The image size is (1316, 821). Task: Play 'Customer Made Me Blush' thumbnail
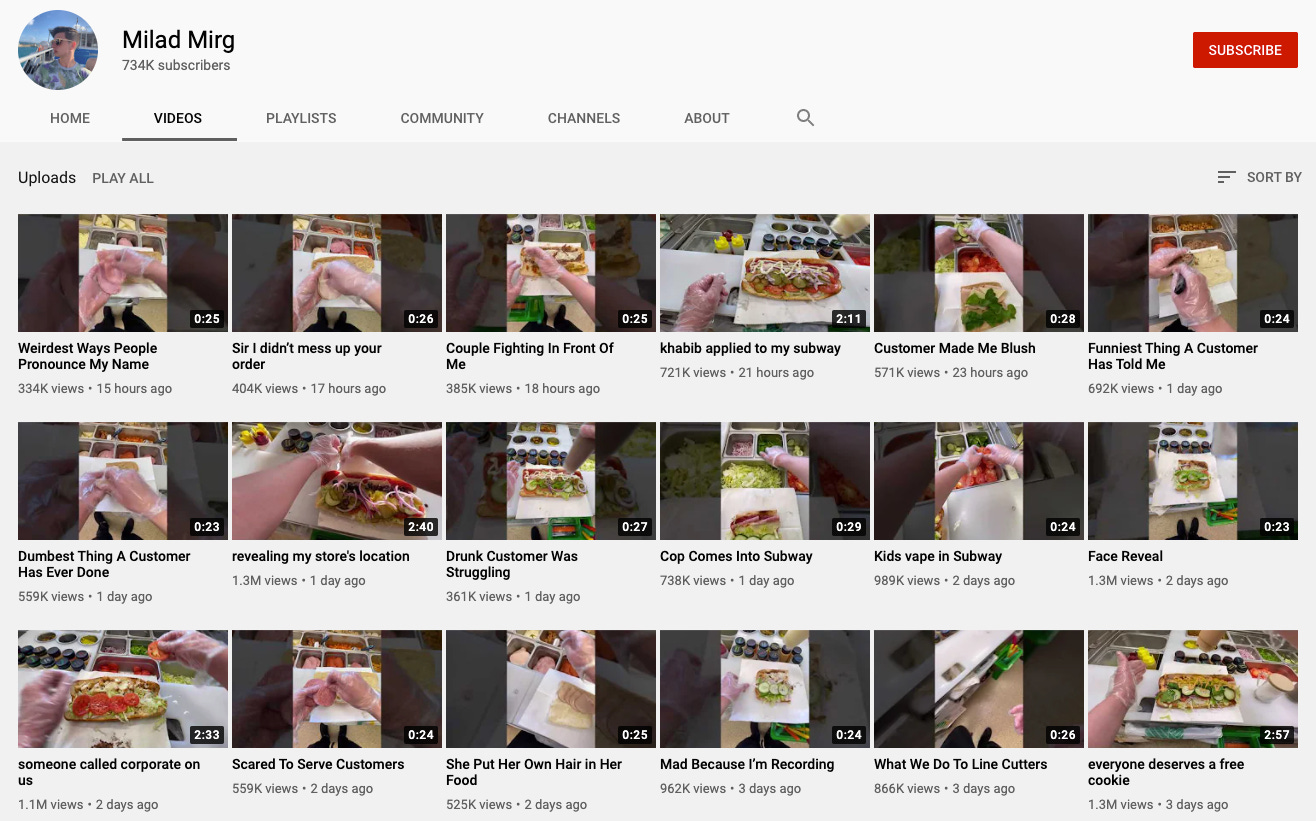click(979, 273)
